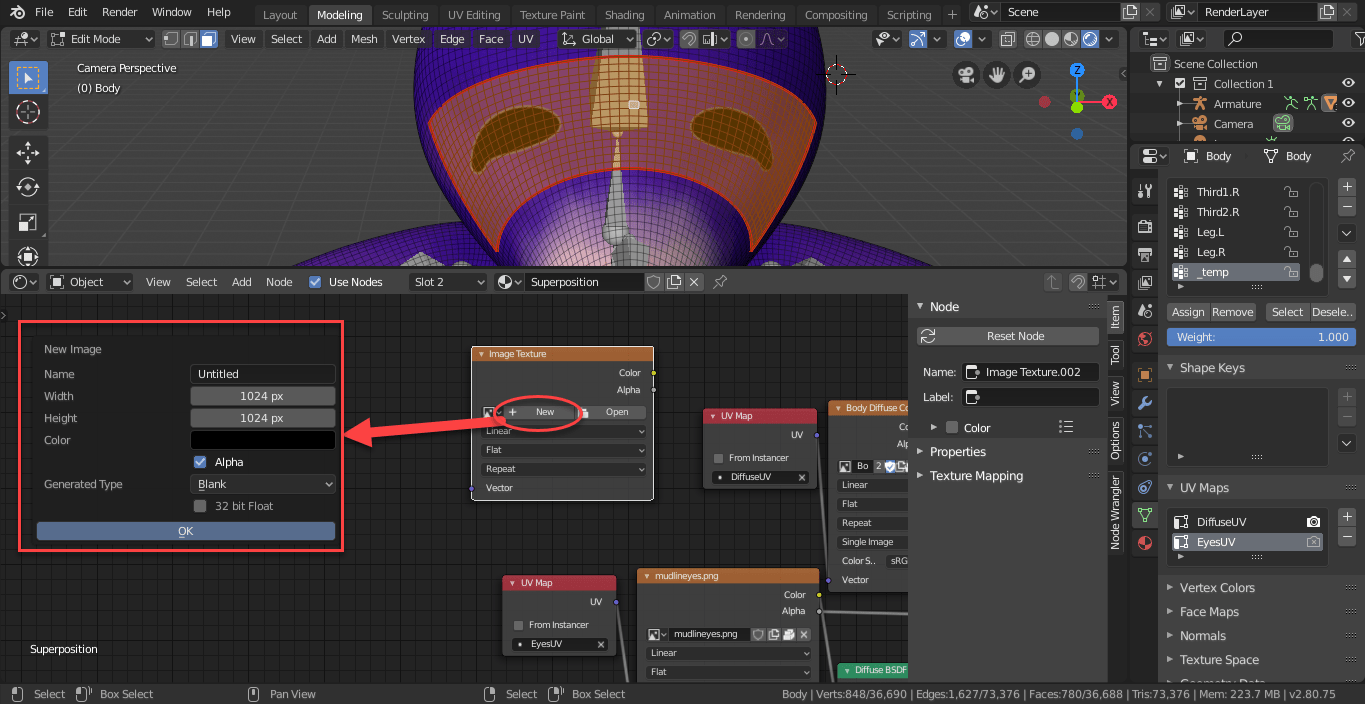
Task: Toggle Camera visibility in outliner
Action: coord(1349,124)
